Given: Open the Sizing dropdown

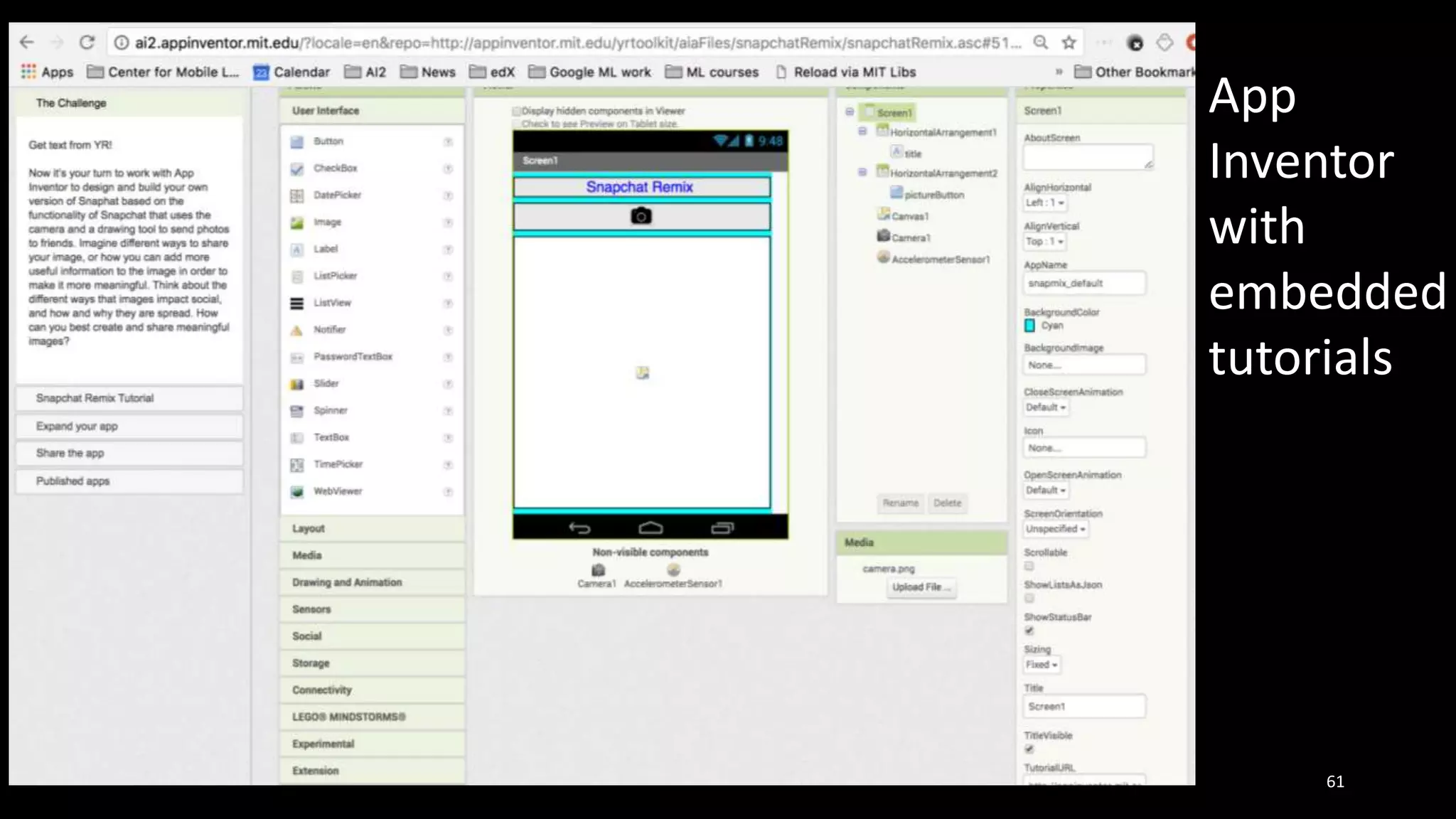Looking at the screenshot, I should point(1042,665).
